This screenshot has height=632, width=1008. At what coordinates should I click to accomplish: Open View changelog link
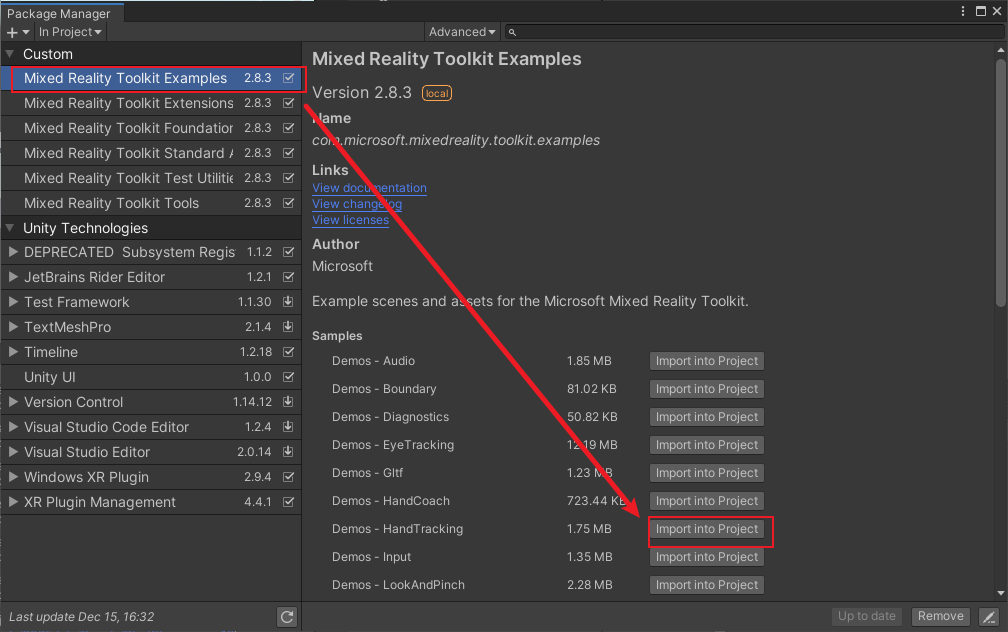click(x=357, y=204)
